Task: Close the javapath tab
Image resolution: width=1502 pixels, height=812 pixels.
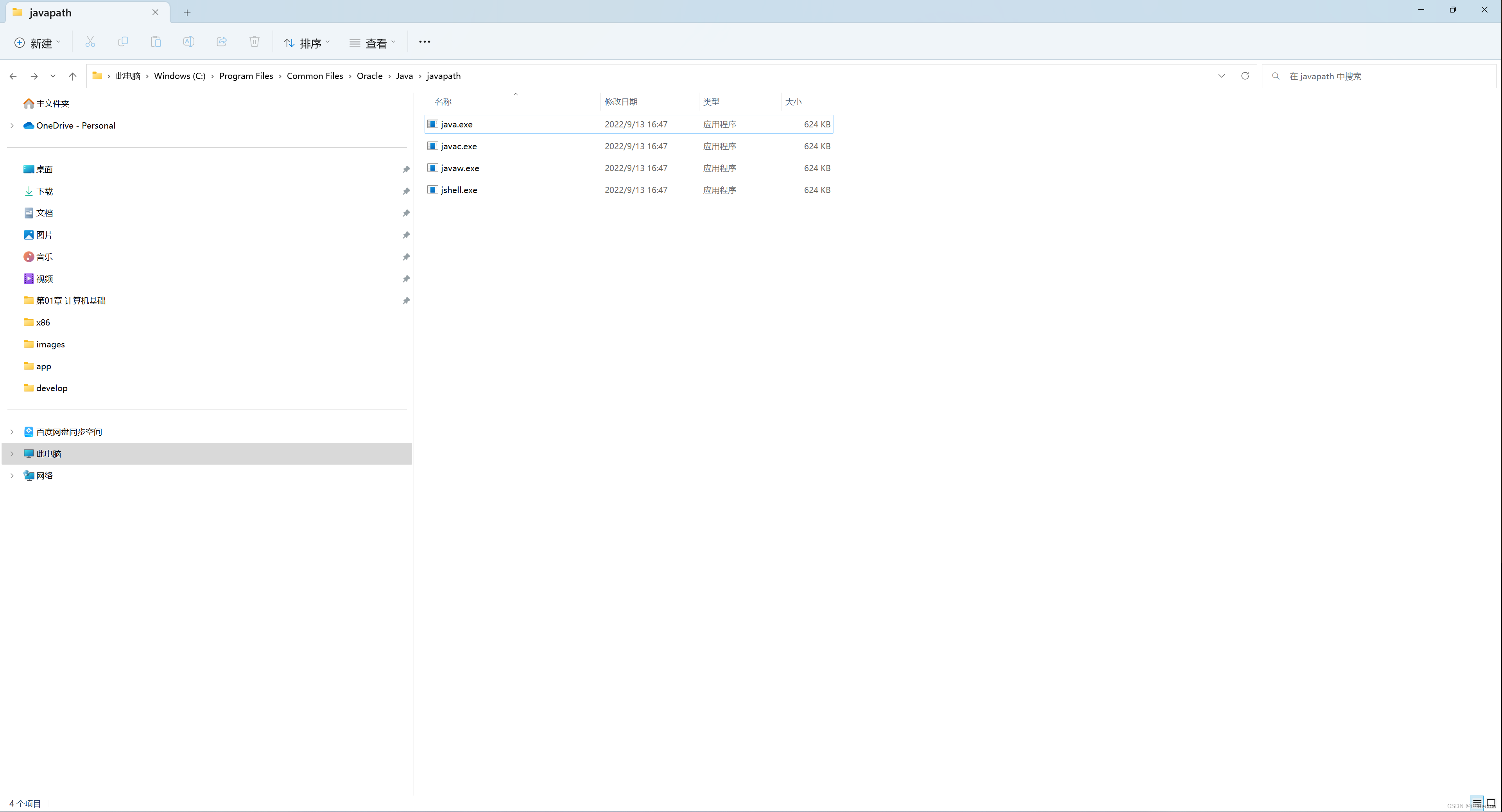Action: (155, 12)
